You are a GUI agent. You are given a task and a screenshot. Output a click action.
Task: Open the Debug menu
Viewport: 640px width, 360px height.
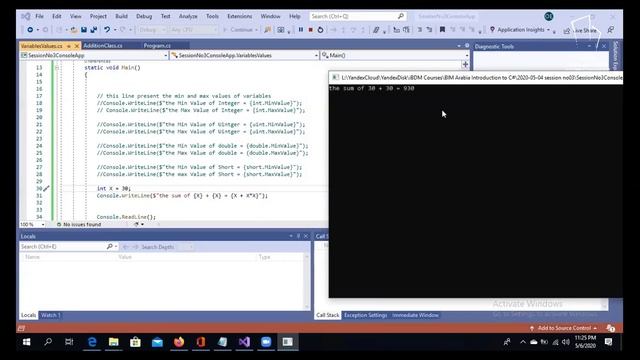point(144,16)
